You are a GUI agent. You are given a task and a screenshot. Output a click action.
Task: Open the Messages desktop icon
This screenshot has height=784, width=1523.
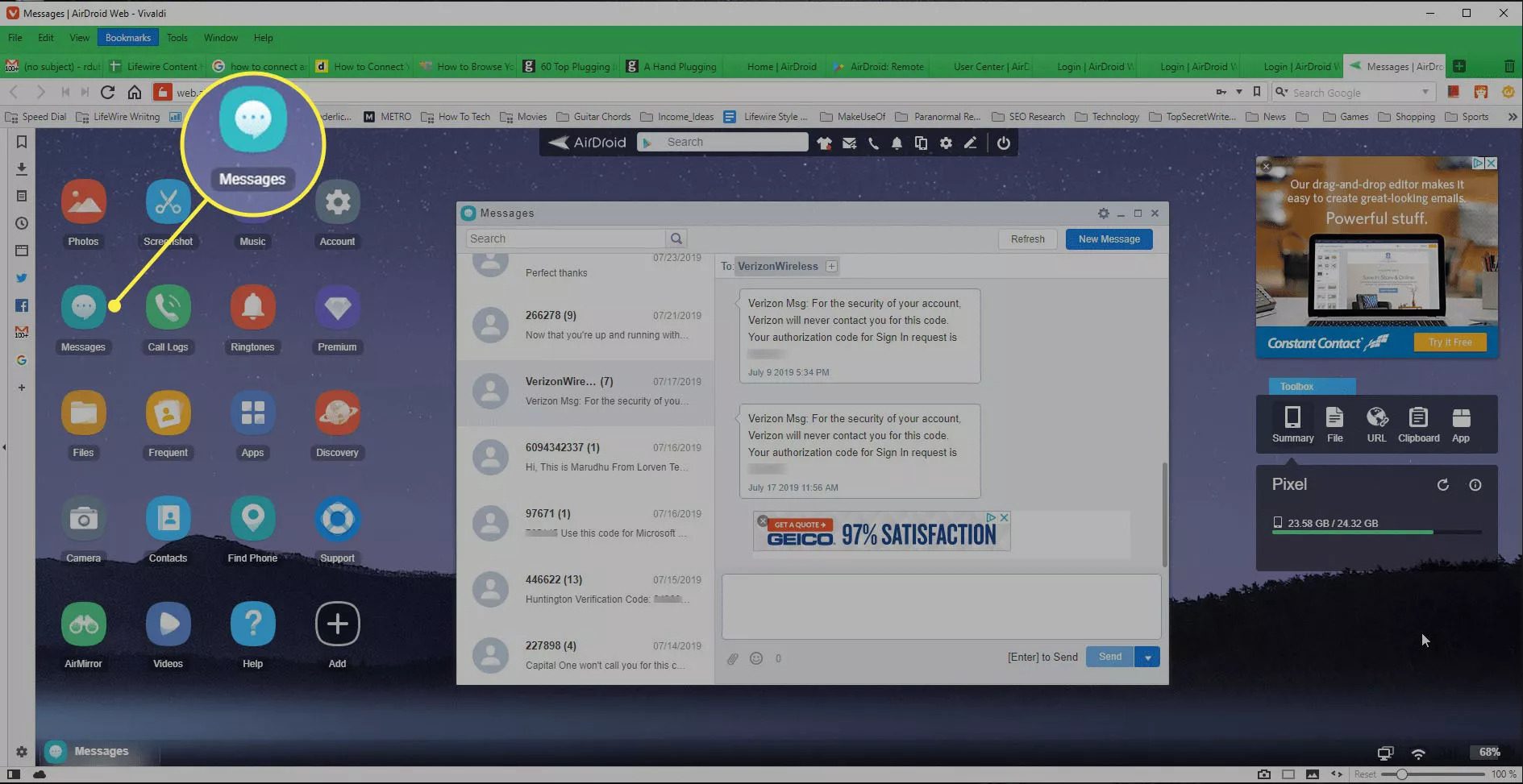pos(83,308)
